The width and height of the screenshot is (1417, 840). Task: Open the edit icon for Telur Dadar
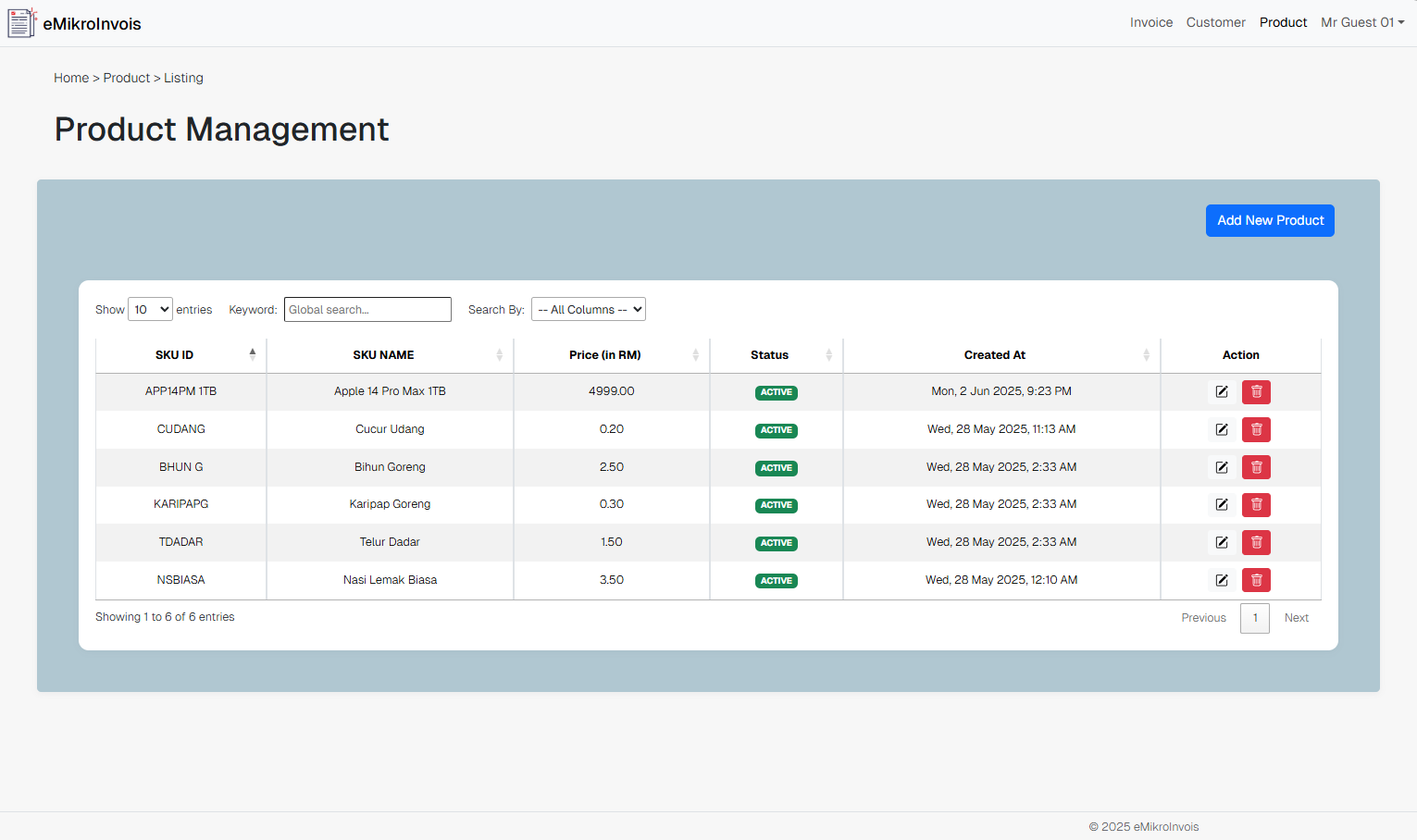(x=1222, y=542)
